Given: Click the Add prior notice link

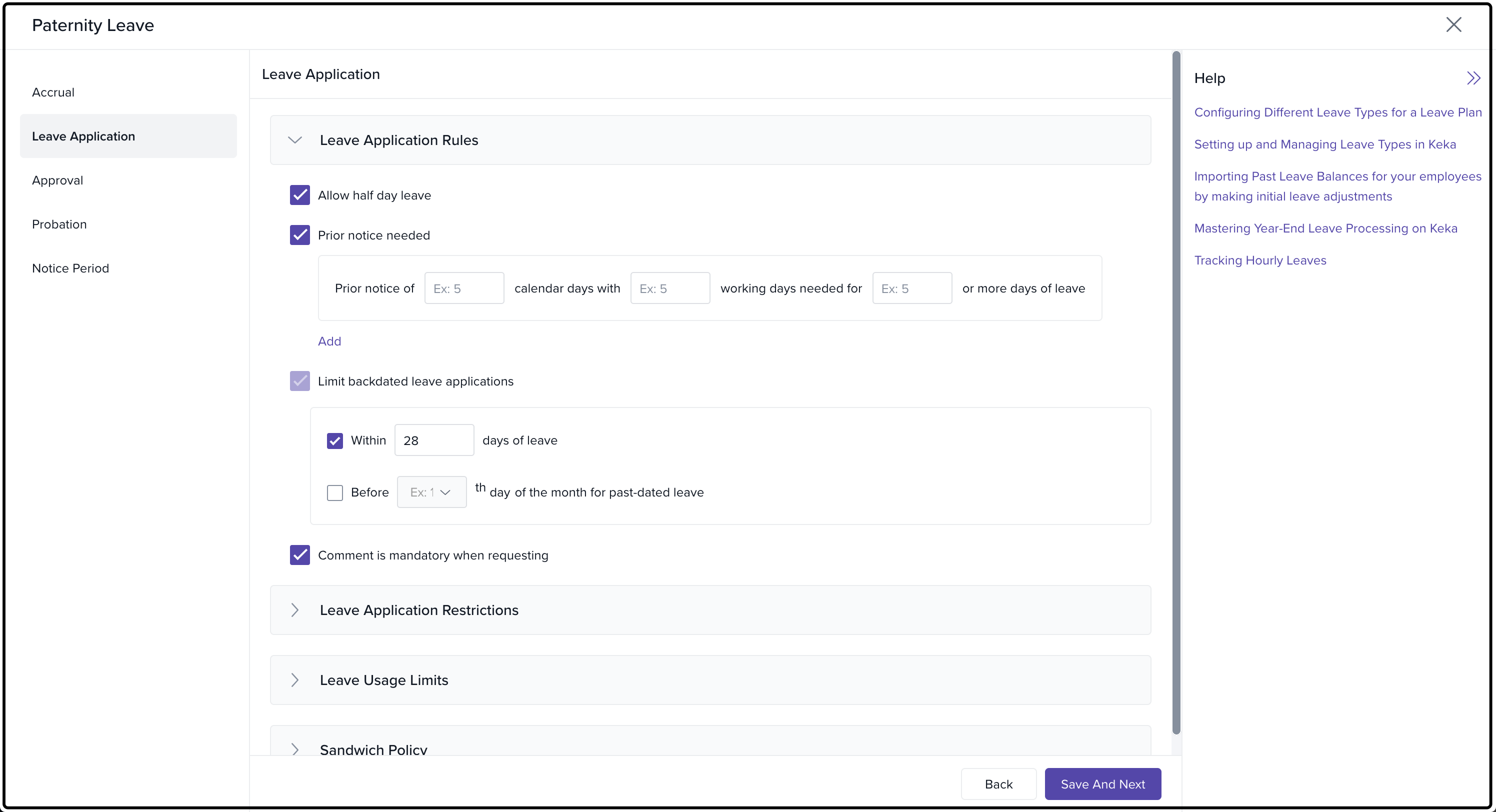Looking at the screenshot, I should (329, 341).
